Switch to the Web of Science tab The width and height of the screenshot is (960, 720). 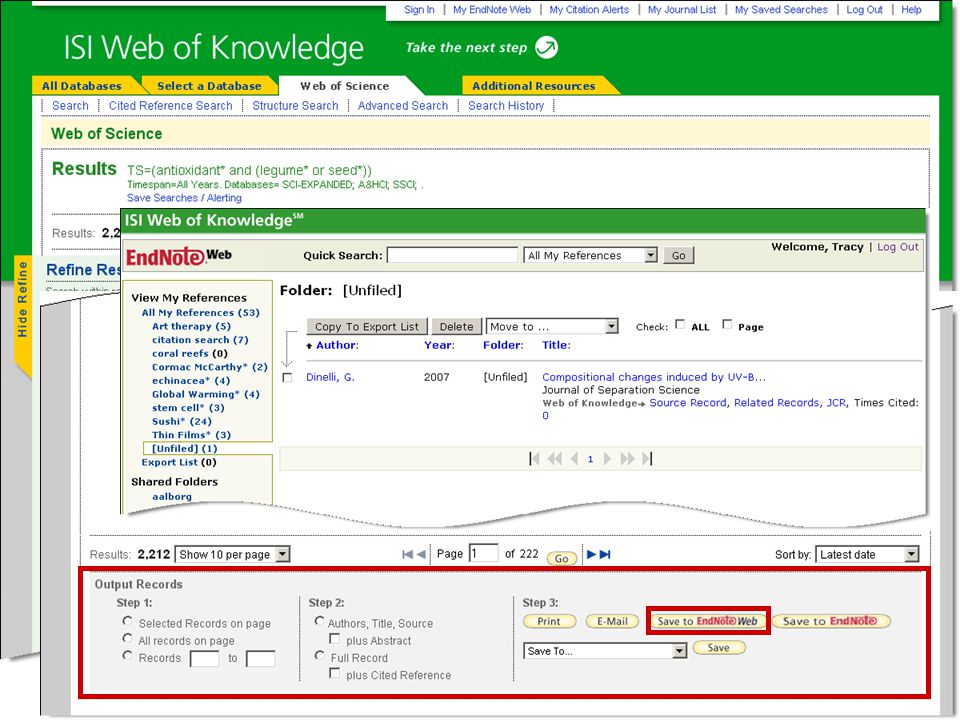coord(345,86)
